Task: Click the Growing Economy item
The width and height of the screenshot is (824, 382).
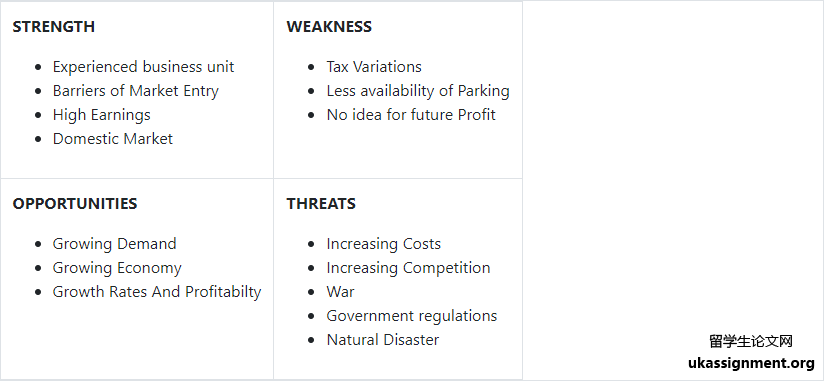Action: pos(117,268)
